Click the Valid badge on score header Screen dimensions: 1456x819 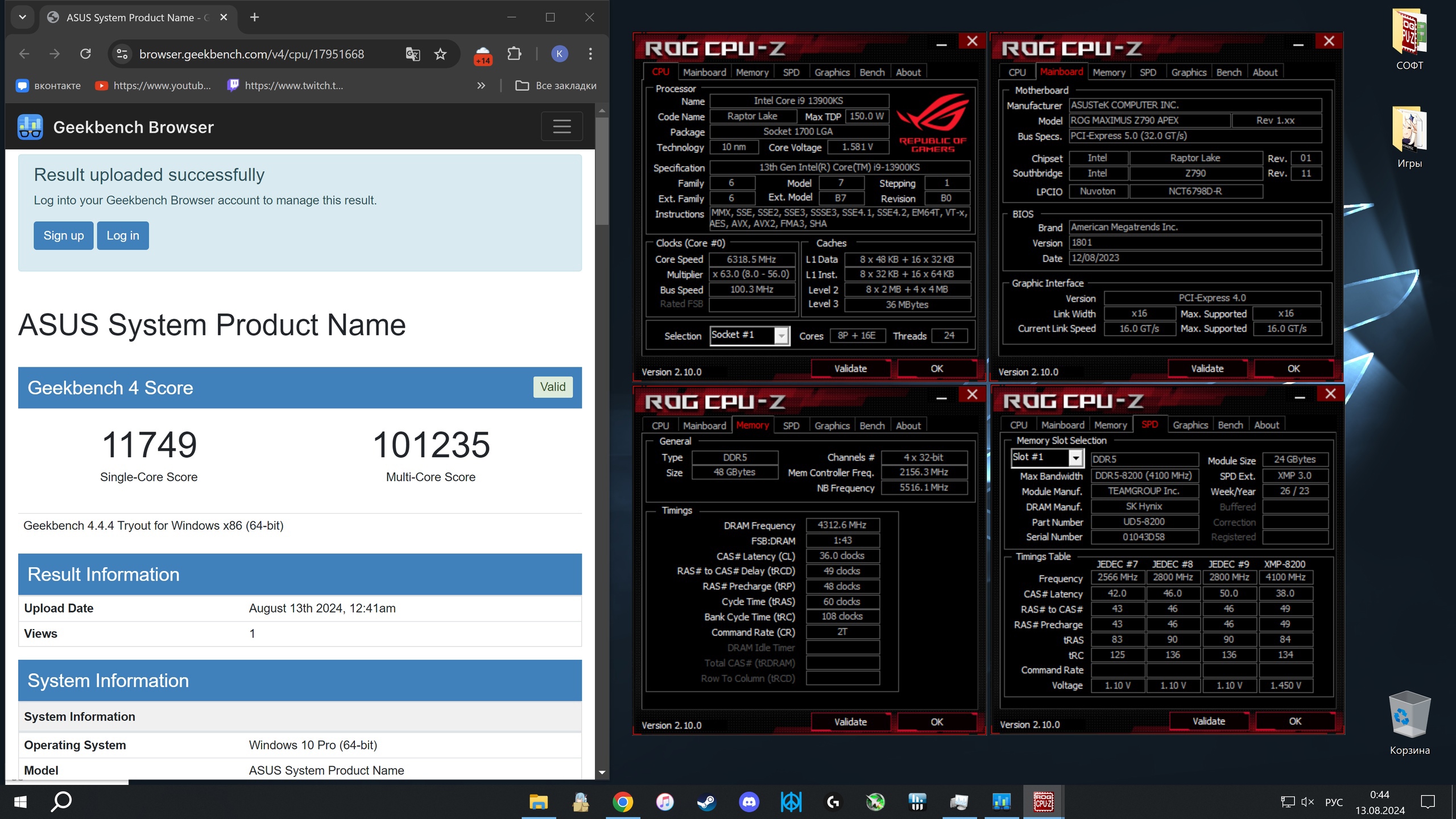(553, 387)
